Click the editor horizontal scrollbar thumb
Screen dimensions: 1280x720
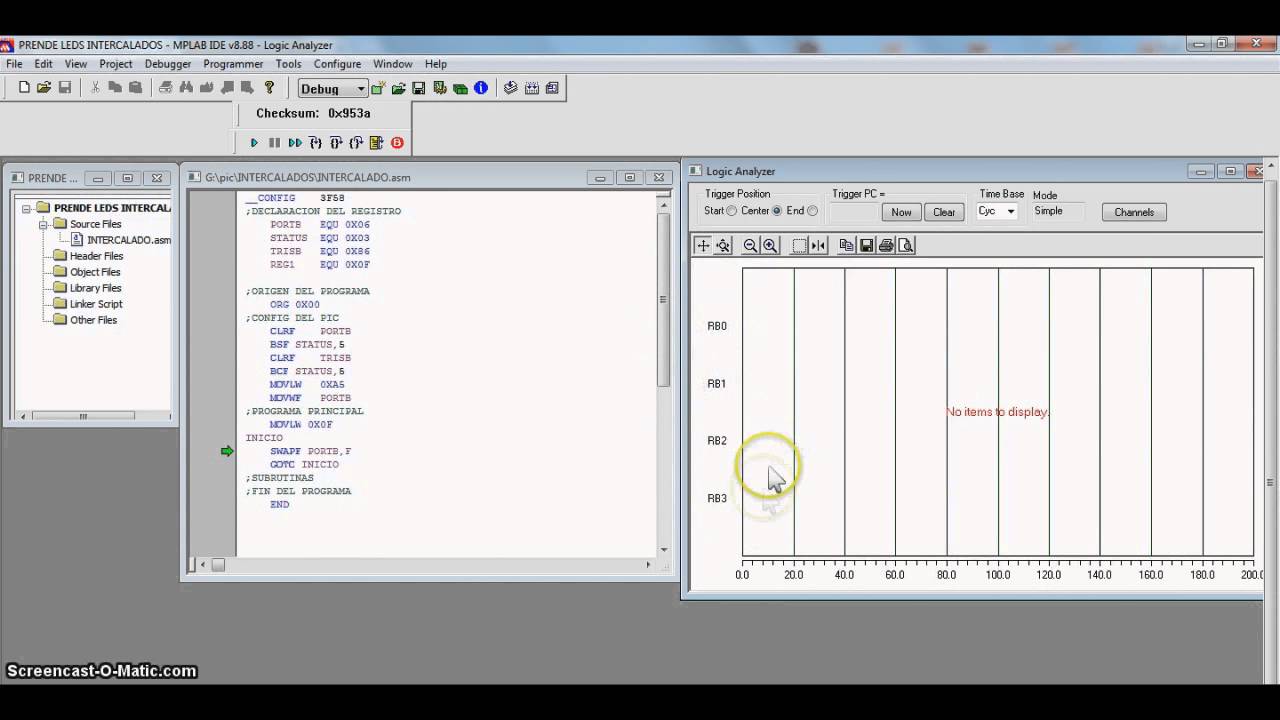click(x=218, y=565)
